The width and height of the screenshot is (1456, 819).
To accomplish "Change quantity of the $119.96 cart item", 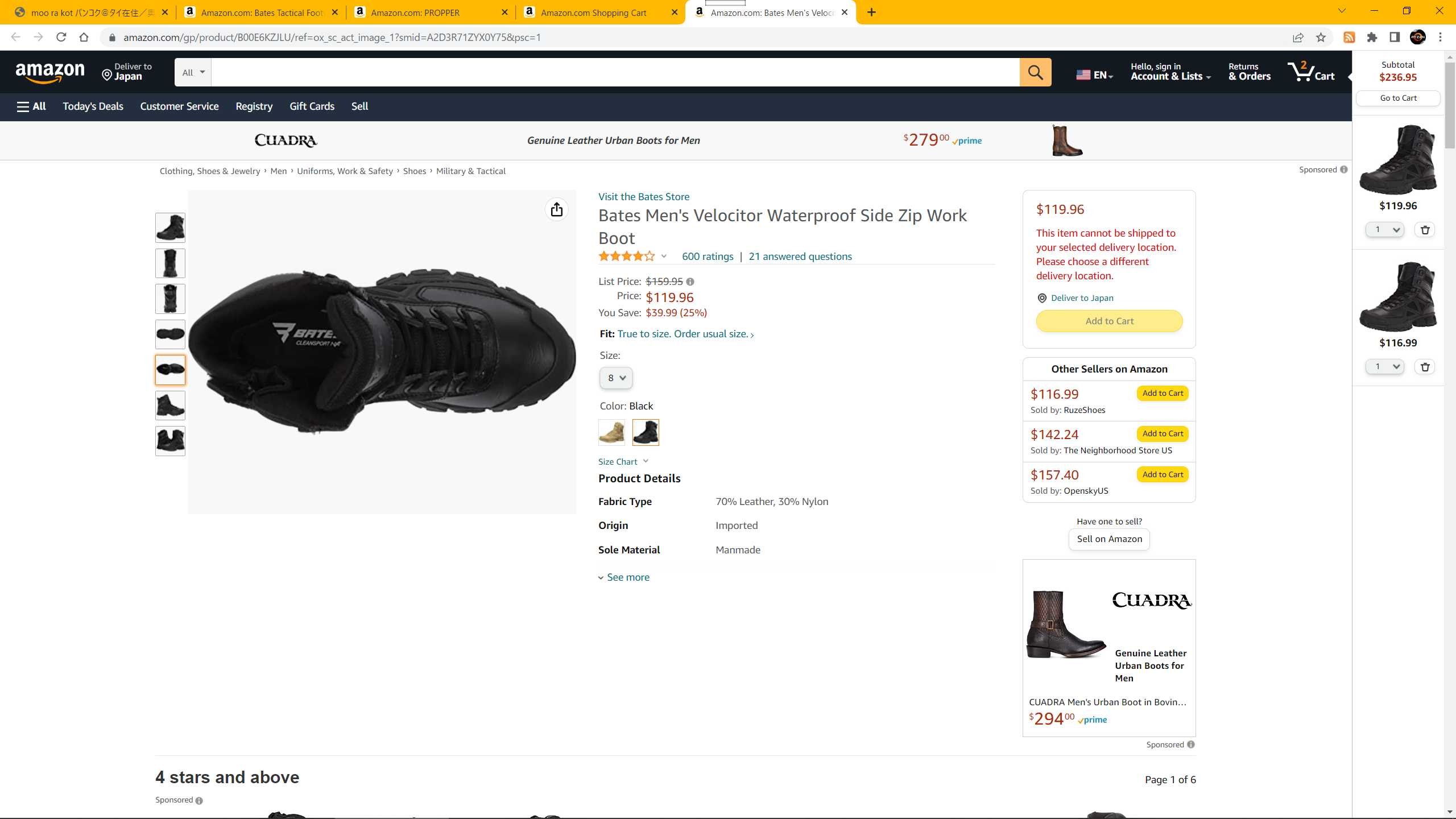I will point(1385,230).
